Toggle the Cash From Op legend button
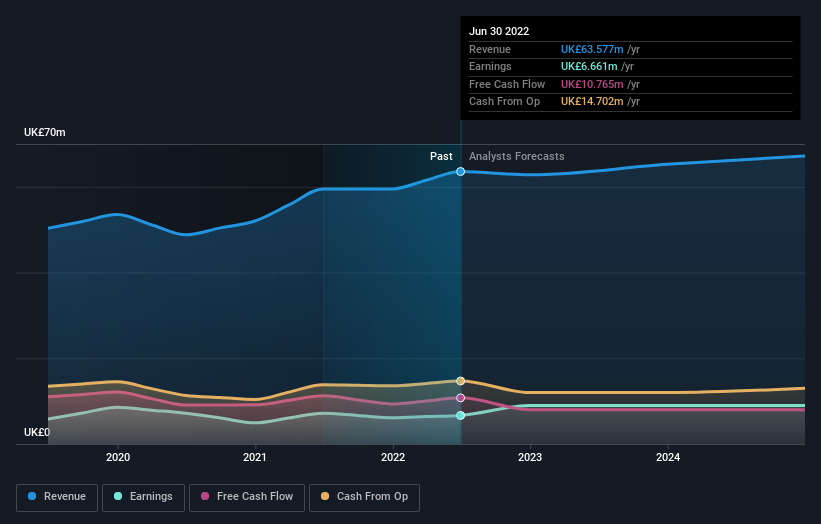The width and height of the screenshot is (821, 524). pyautogui.click(x=364, y=497)
